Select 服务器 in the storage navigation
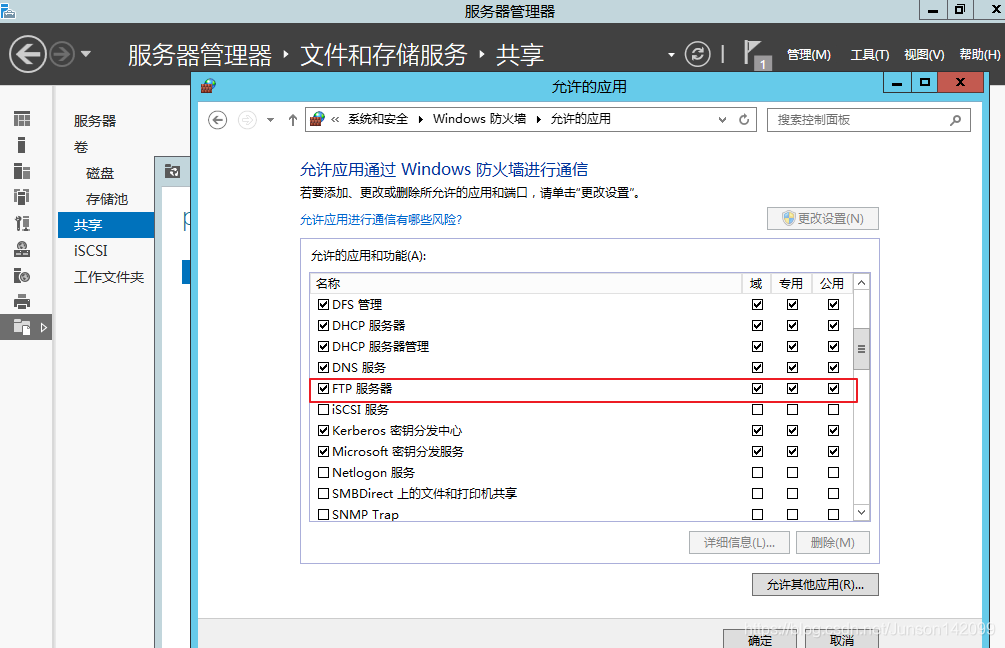The image size is (1005, 648). pos(95,121)
